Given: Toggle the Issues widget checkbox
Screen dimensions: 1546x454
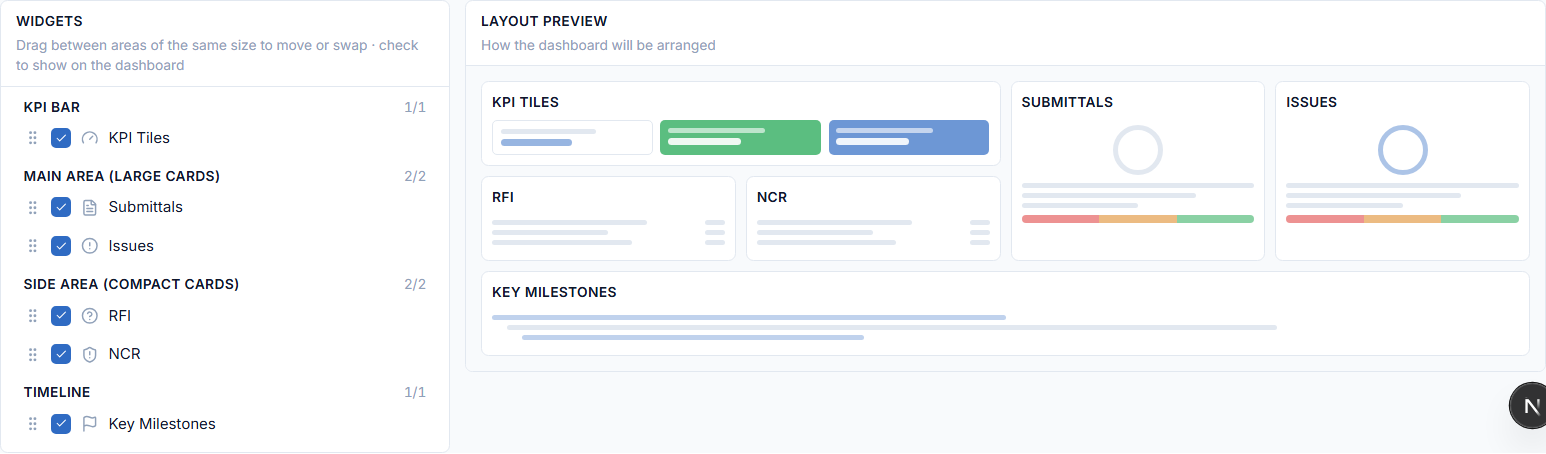Looking at the screenshot, I should 61,246.
